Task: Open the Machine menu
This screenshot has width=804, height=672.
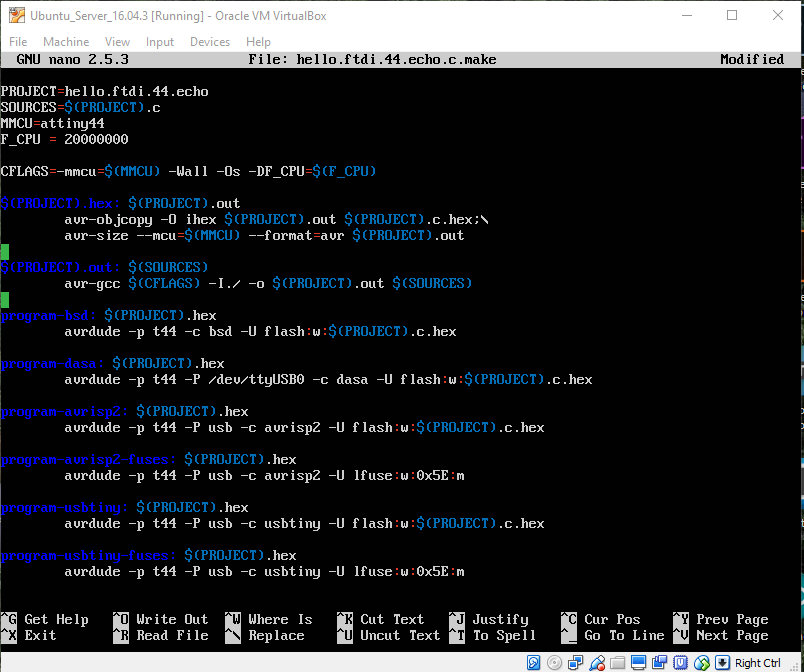Action: (x=66, y=42)
